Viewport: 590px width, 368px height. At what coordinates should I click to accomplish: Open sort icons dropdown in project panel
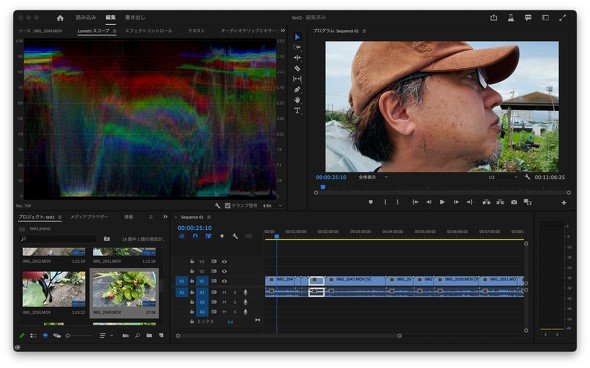click(106, 335)
